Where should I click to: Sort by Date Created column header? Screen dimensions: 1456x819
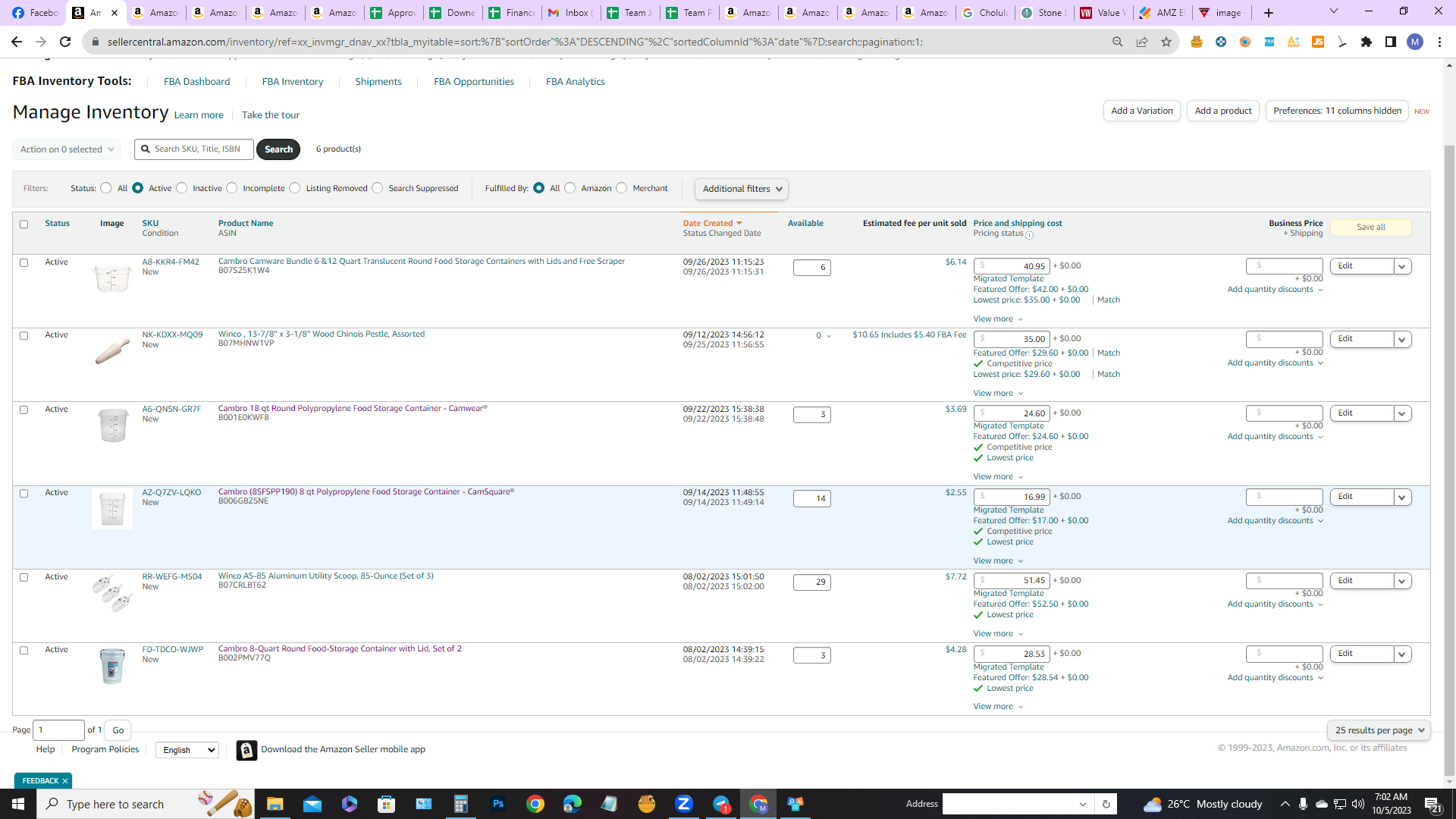pos(711,224)
